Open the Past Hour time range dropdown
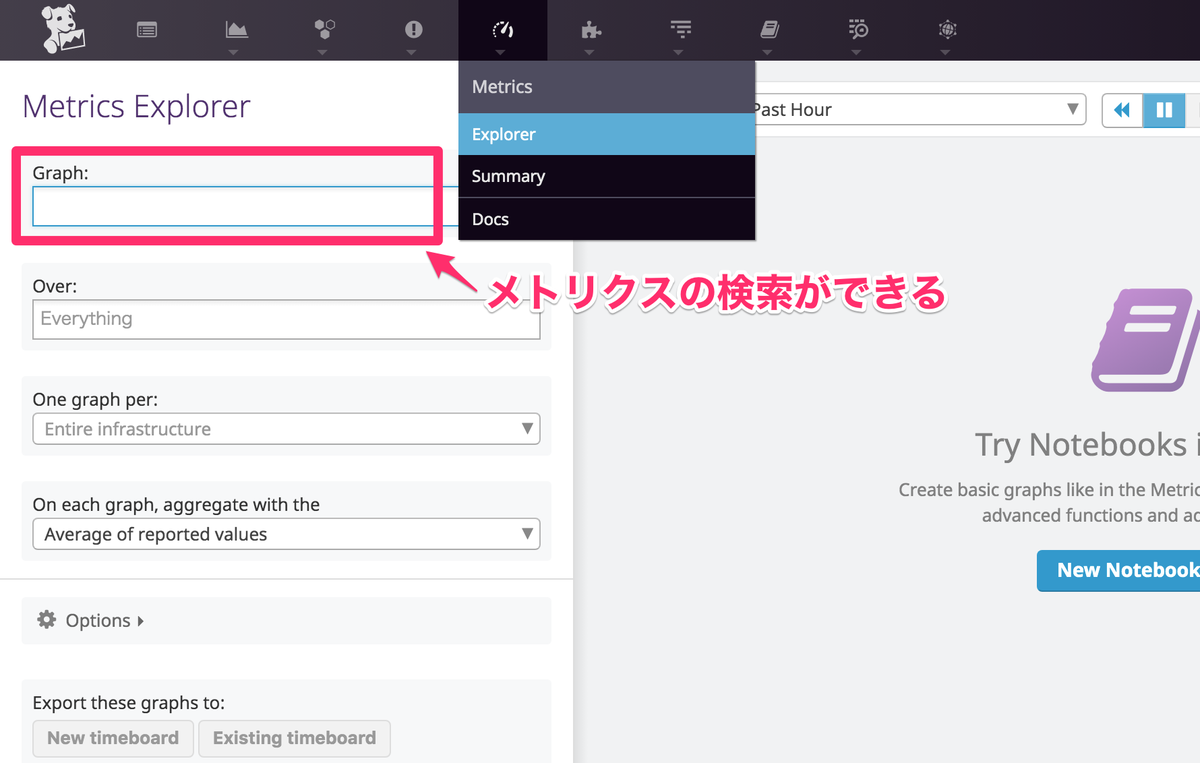 [x=916, y=110]
